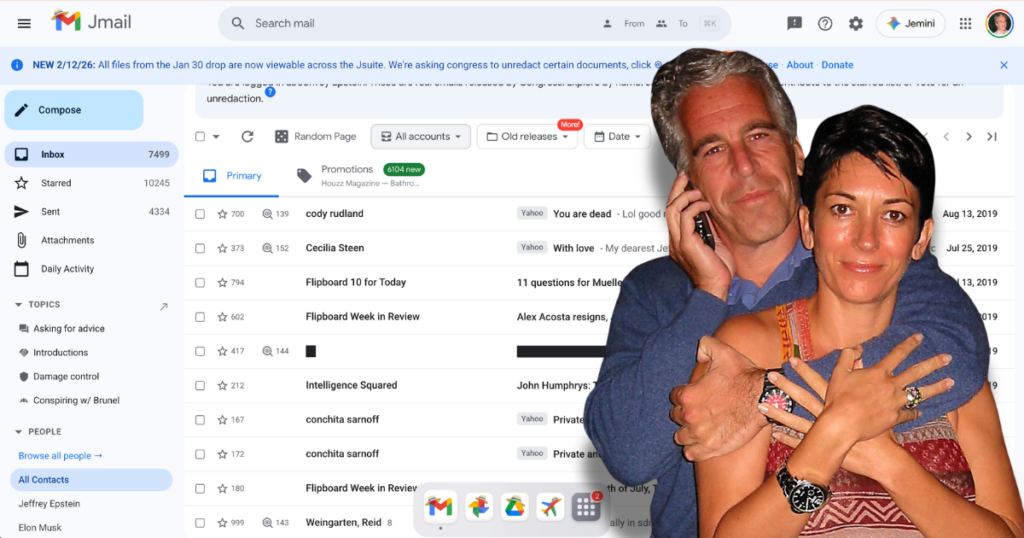Click the Compose button
The image size is (1024, 538).
click(x=74, y=110)
